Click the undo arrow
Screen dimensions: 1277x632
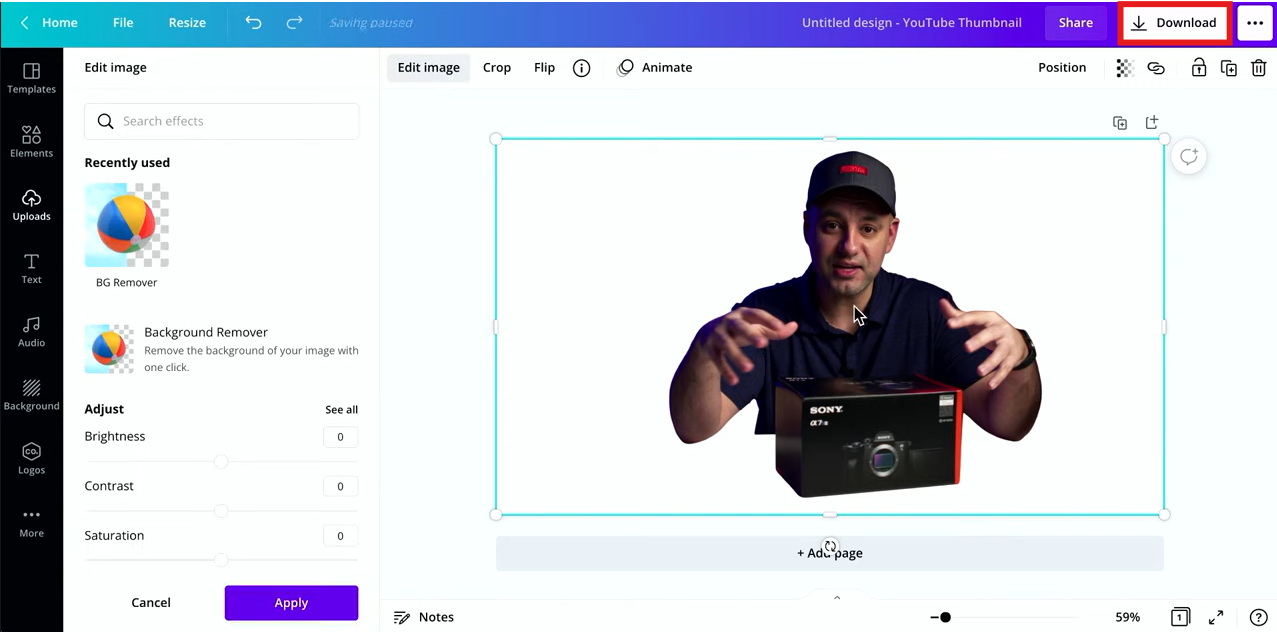coord(253,22)
